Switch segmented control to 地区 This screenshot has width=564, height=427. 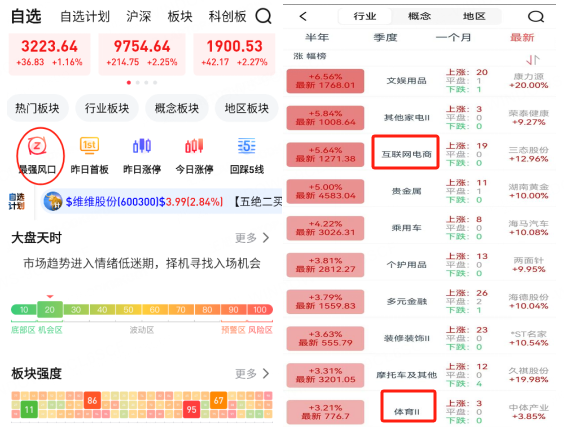pyautogui.click(x=474, y=16)
